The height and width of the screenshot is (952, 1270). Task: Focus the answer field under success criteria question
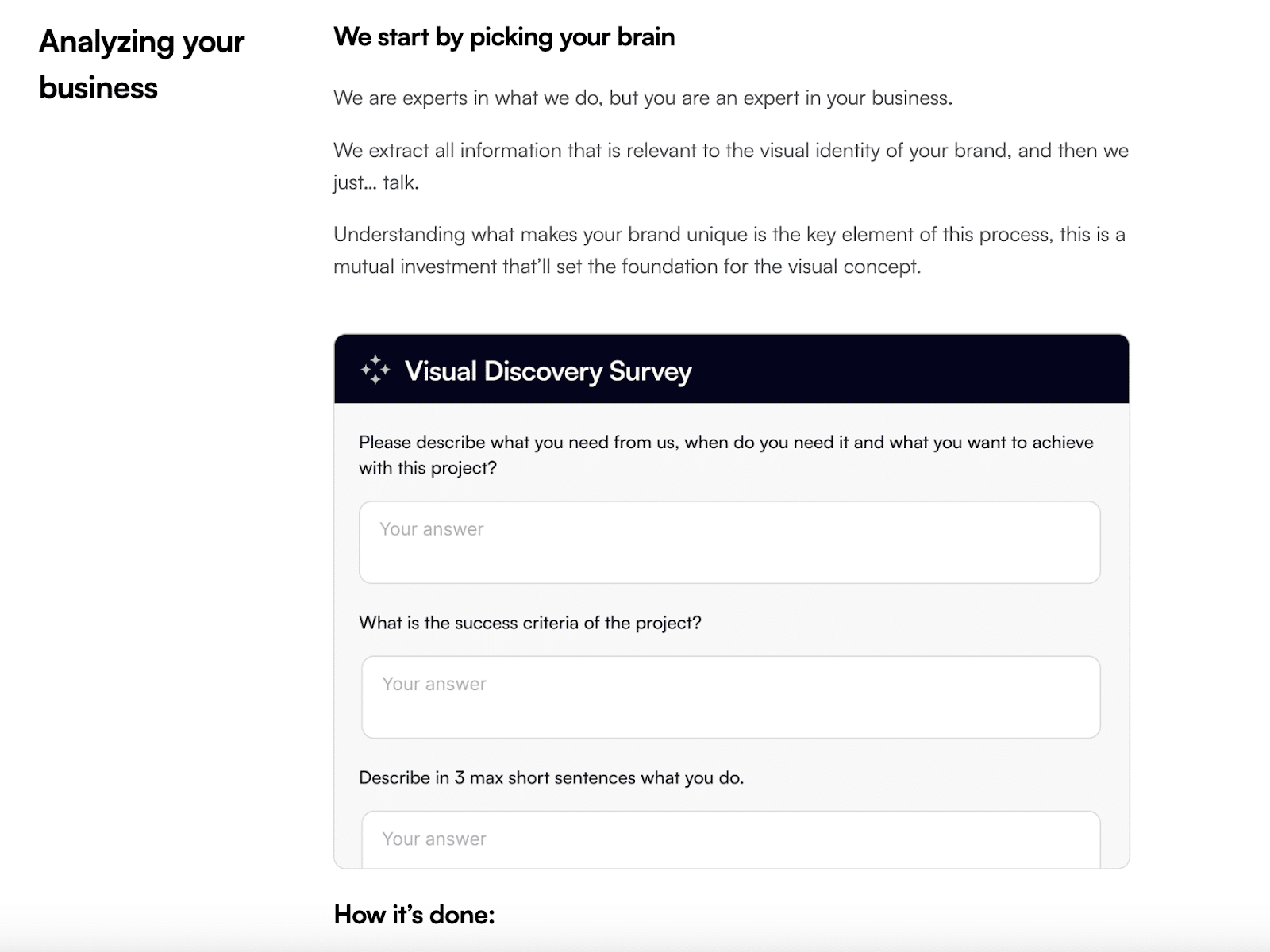(731, 697)
